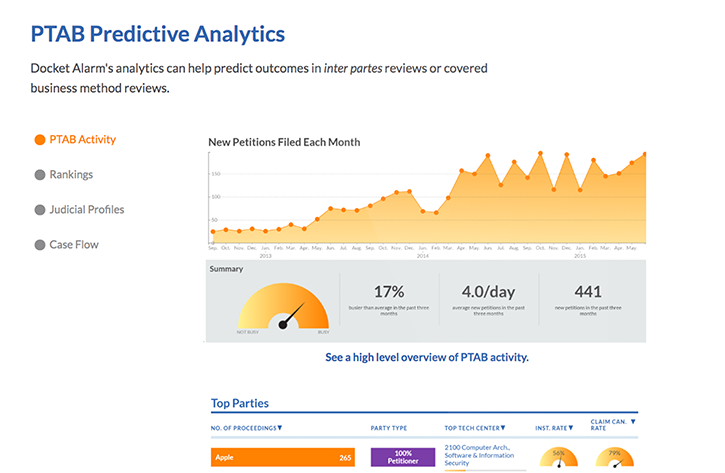This screenshot has height=473, width=725.
Task: Click the orange Apple 265 proceedings bar
Action: [283, 457]
